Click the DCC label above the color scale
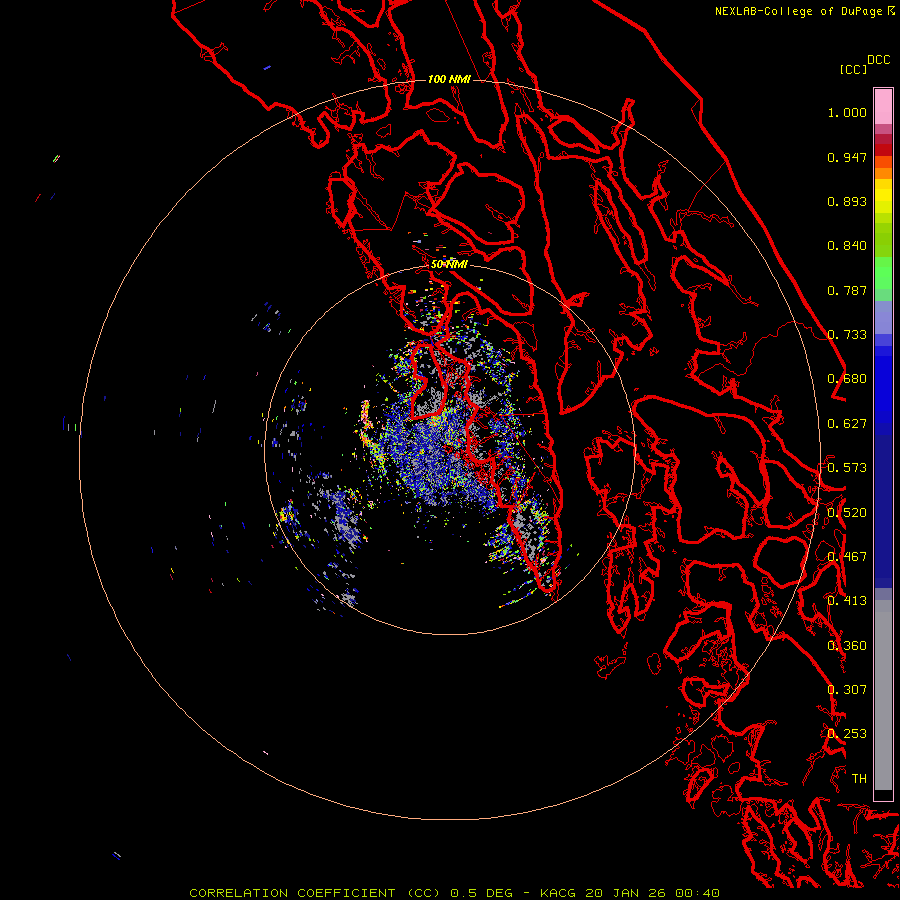The width and height of the screenshot is (900, 900). click(878, 60)
